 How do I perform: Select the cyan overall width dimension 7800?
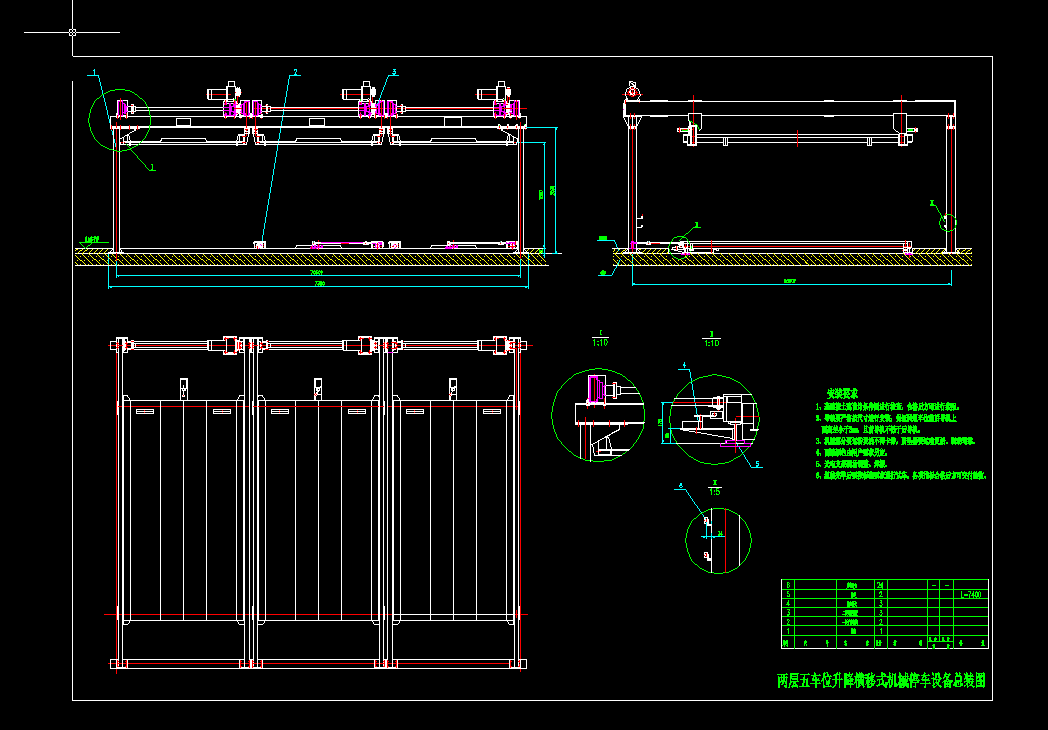(318, 282)
